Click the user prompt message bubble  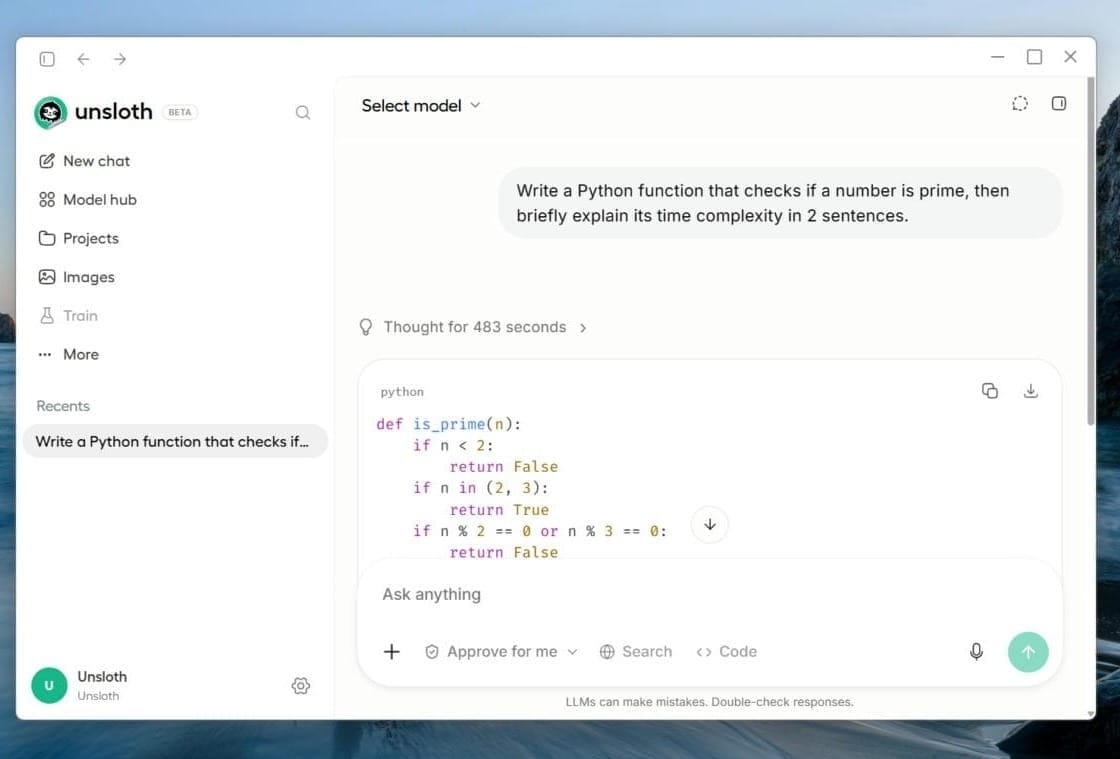(x=779, y=203)
